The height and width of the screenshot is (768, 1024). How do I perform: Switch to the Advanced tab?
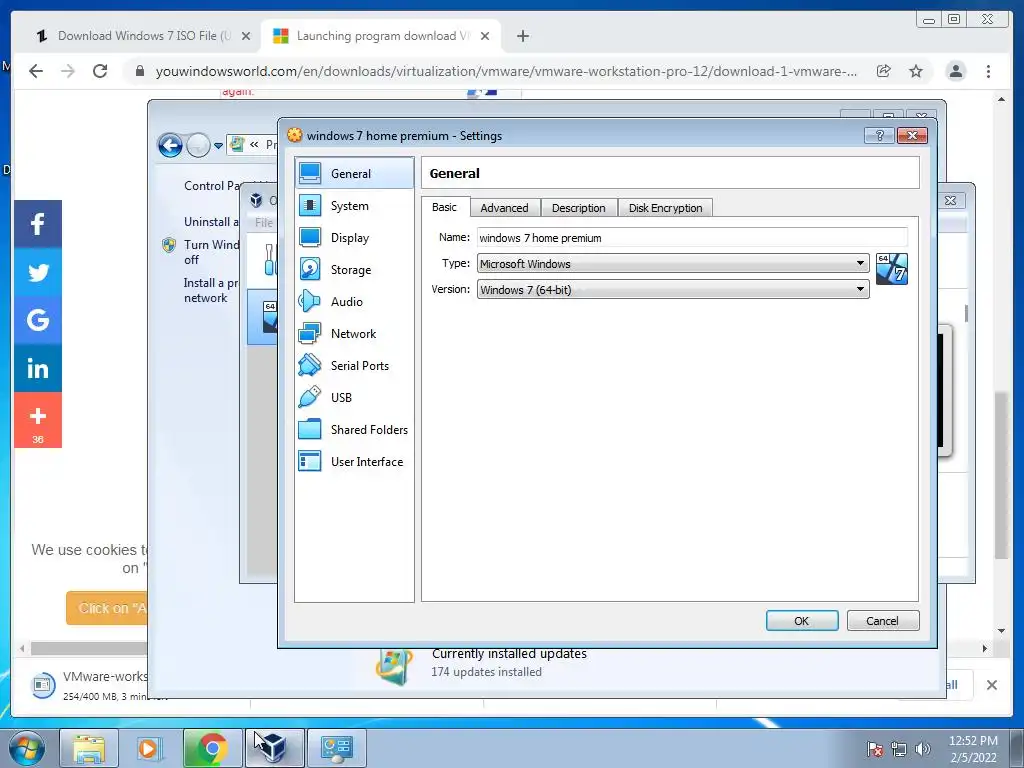[x=504, y=208]
